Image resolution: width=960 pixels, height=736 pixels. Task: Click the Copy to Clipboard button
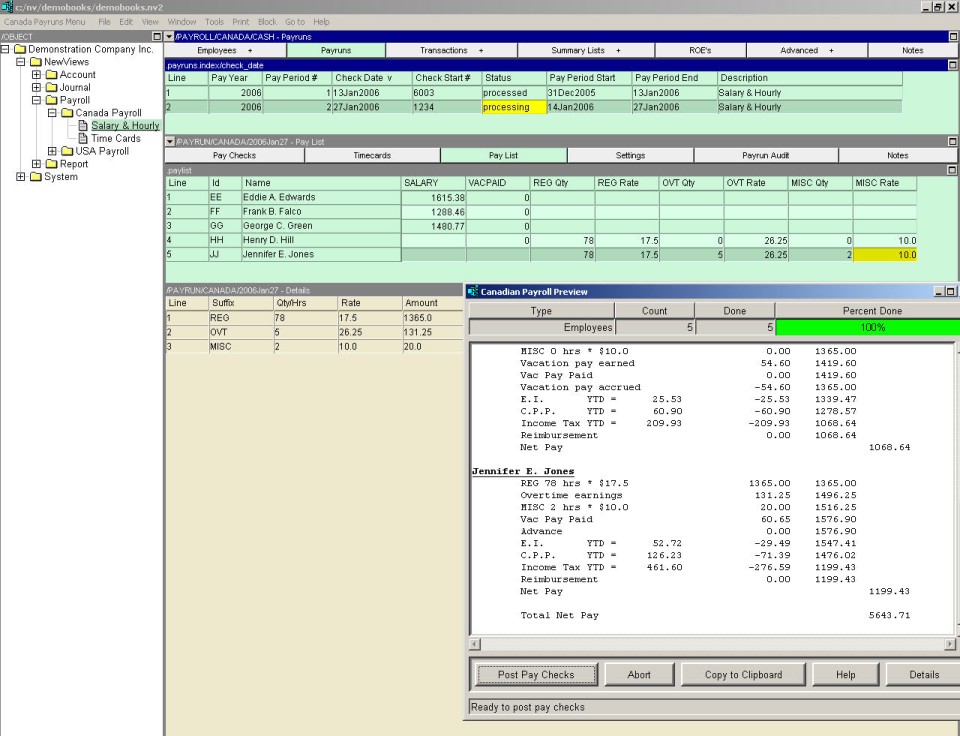pos(743,675)
